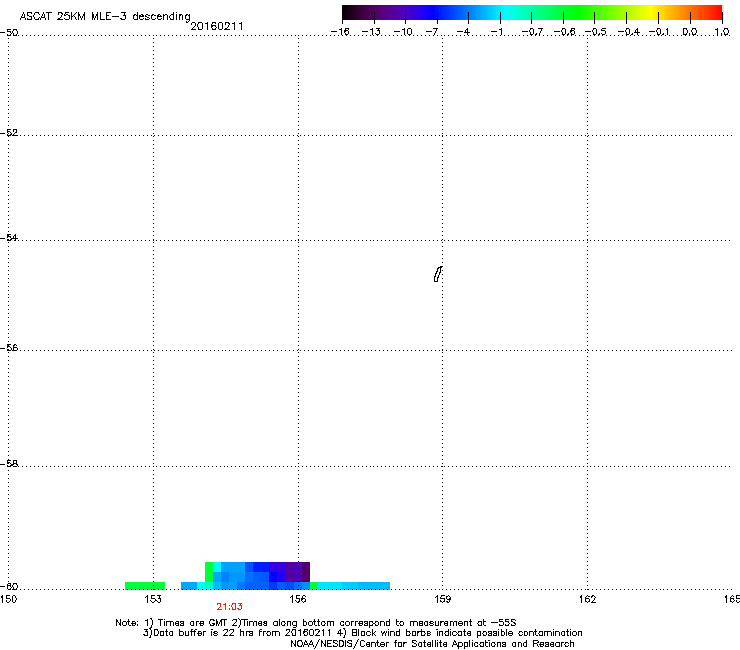The width and height of the screenshot is (740, 650).
Task: Click the latitude axis label -54
Action: 9,237
